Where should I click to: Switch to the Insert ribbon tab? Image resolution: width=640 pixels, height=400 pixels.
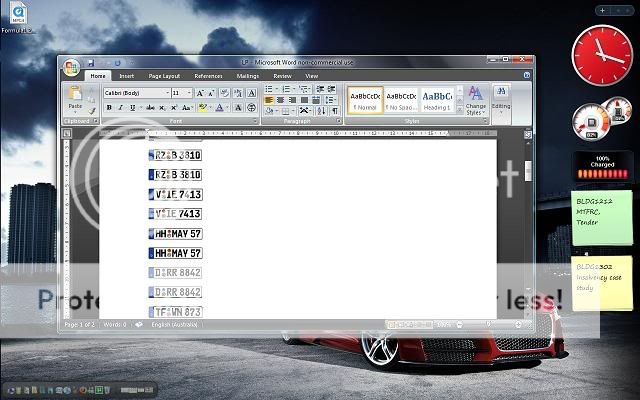127,76
